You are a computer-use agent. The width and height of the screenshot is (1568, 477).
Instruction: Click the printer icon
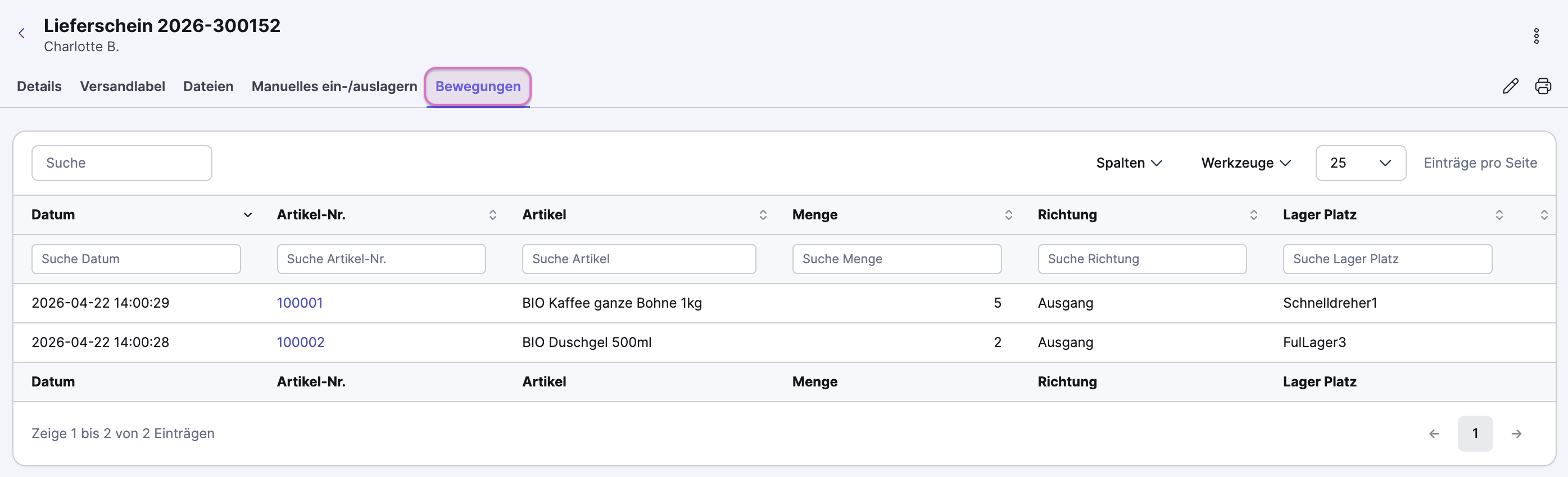tap(1543, 87)
